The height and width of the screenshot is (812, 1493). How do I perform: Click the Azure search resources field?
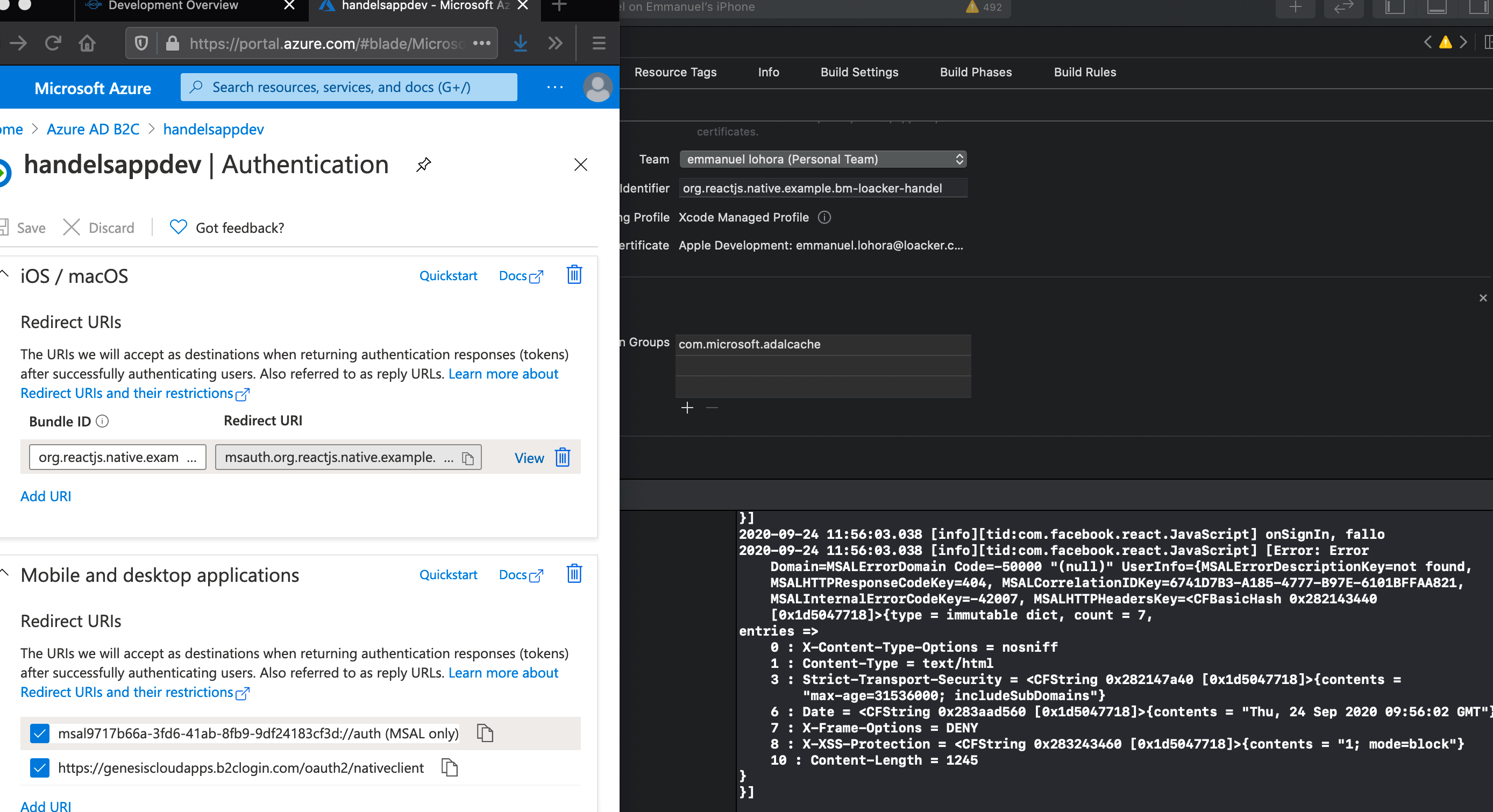coord(348,87)
